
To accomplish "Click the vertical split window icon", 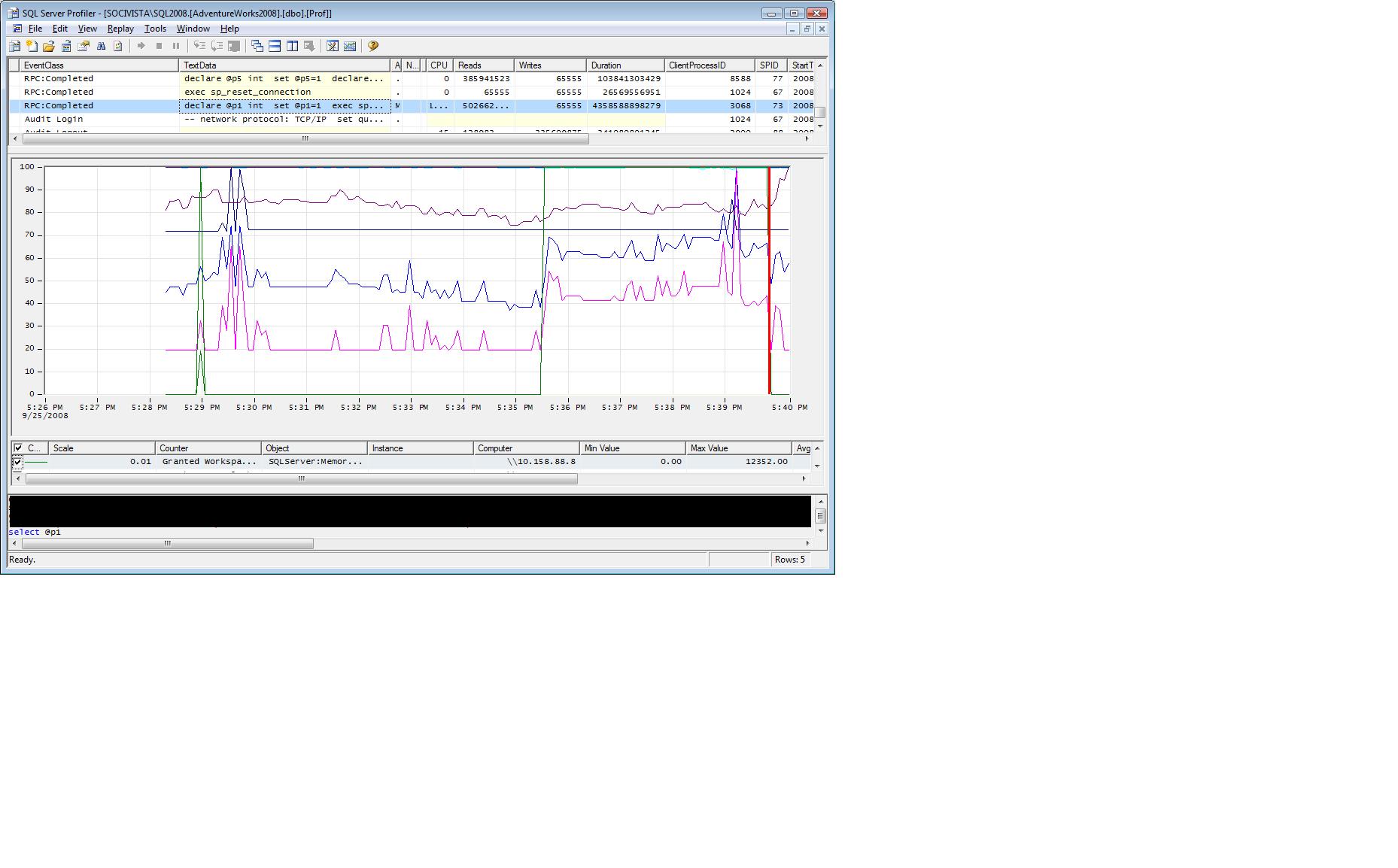I will click(x=292, y=46).
